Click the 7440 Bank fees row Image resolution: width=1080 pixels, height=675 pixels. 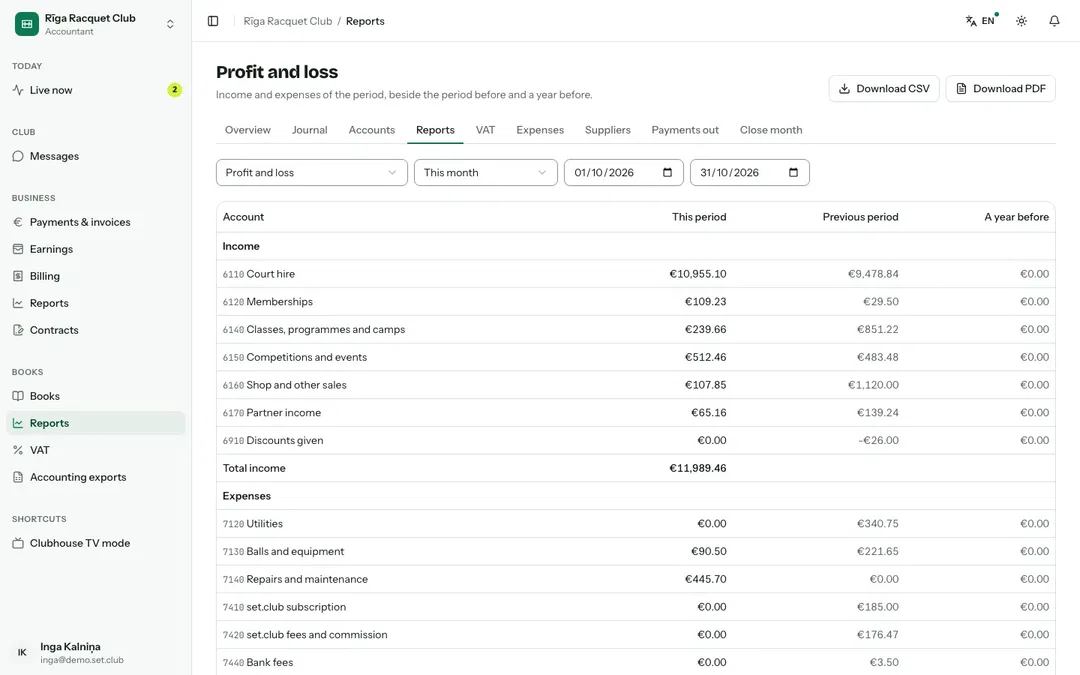(636, 662)
